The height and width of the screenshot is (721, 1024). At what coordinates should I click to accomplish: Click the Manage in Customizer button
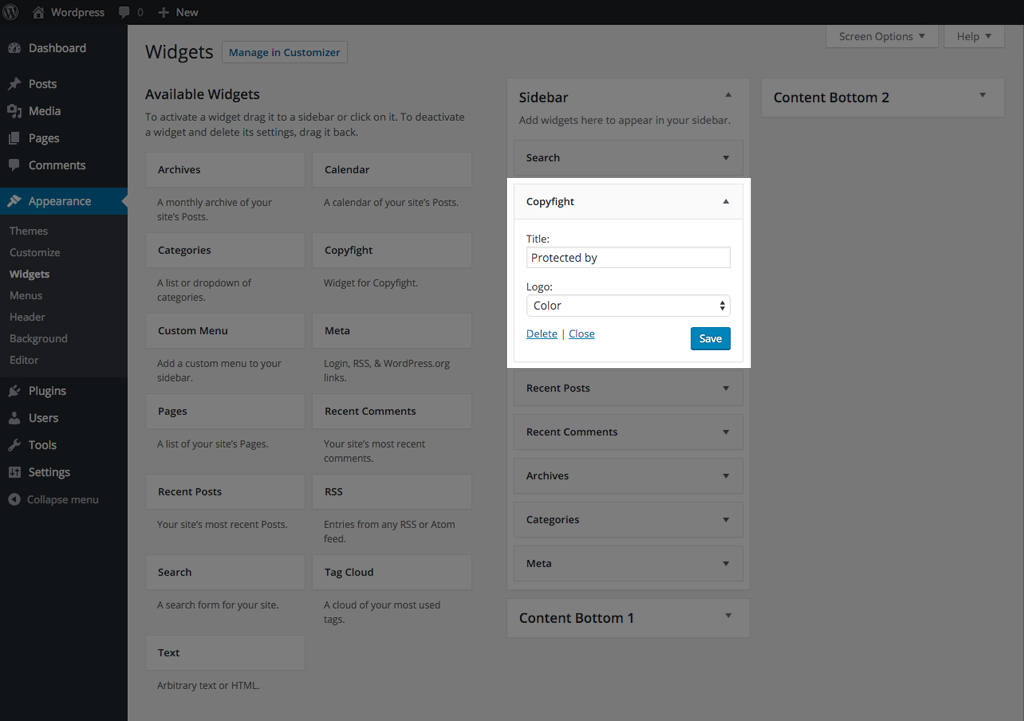pyautogui.click(x=284, y=52)
